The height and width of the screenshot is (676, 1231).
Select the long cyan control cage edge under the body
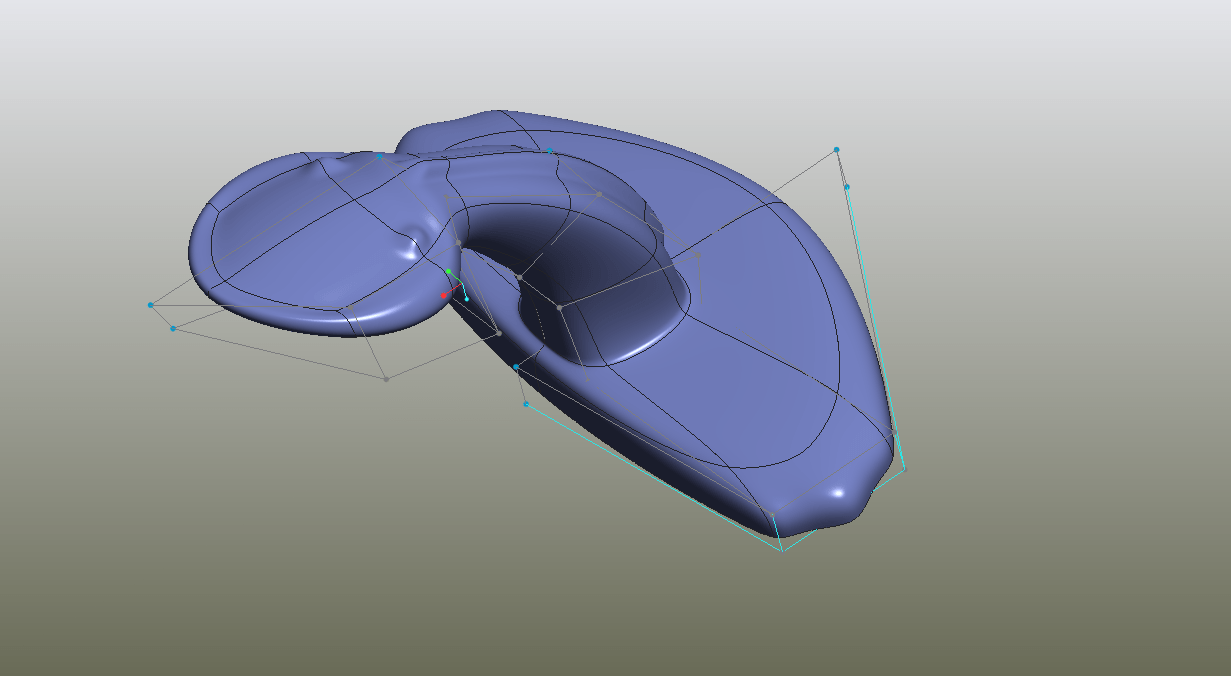(x=650, y=475)
